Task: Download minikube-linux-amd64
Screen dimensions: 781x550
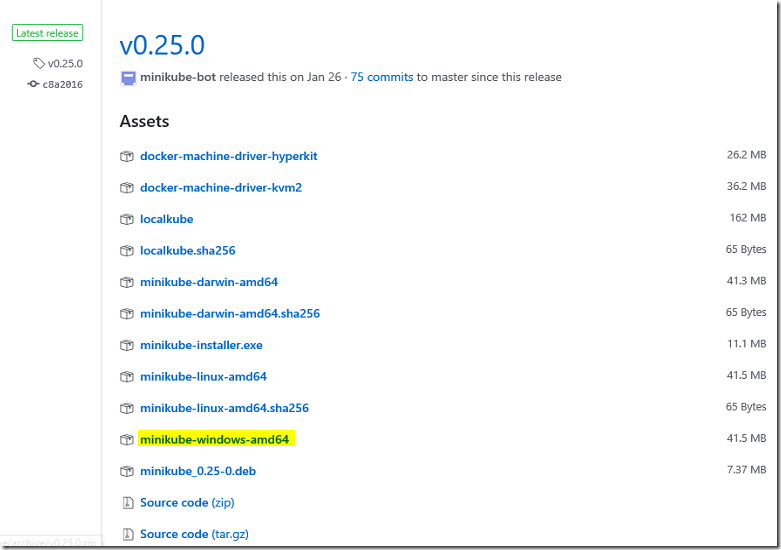Action: (203, 377)
